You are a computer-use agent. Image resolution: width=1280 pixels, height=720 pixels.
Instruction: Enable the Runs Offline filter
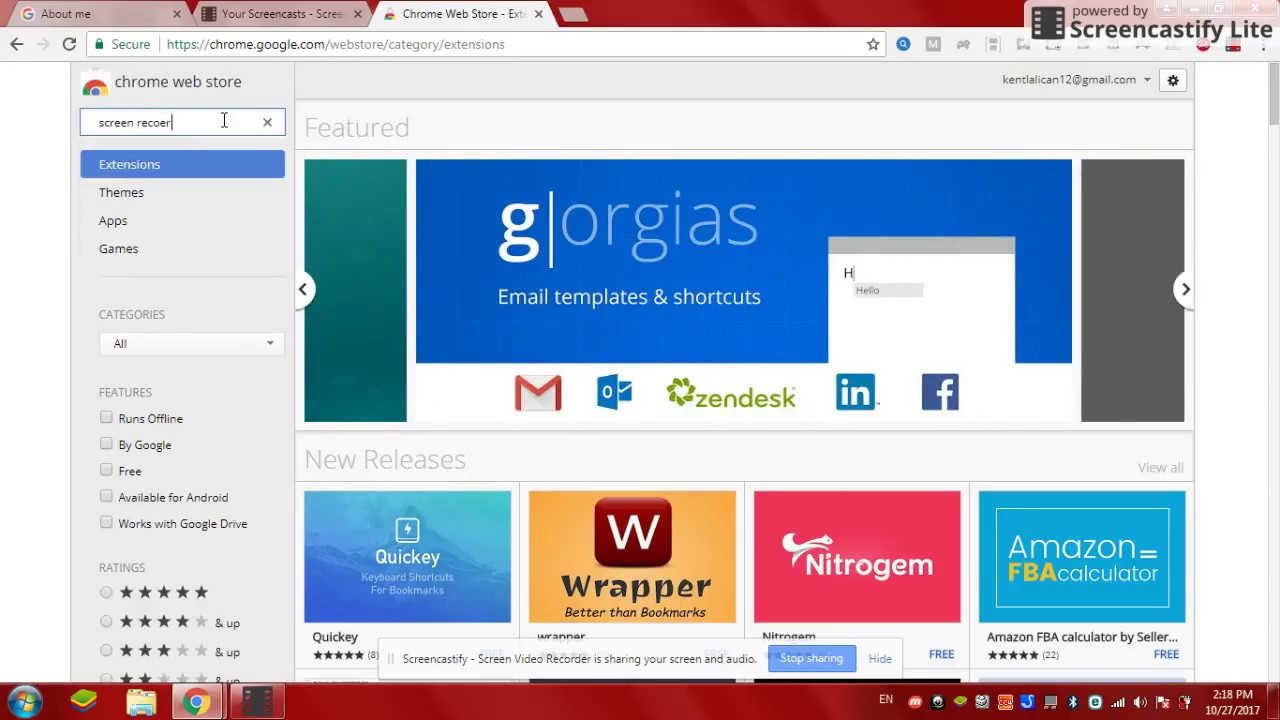[106, 417]
